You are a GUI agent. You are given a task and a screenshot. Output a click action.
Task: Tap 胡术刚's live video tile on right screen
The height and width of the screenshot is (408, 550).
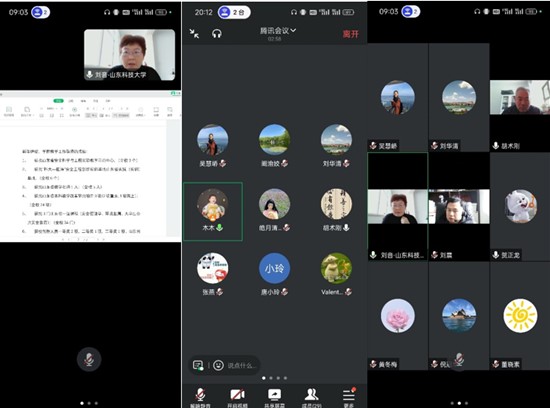pyautogui.click(x=519, y=97)
